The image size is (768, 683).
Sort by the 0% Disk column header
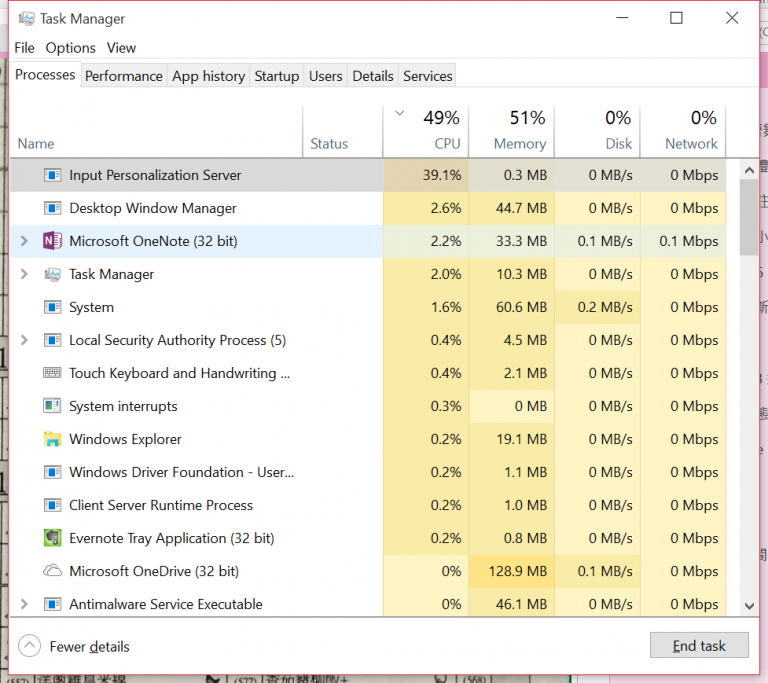597,132
